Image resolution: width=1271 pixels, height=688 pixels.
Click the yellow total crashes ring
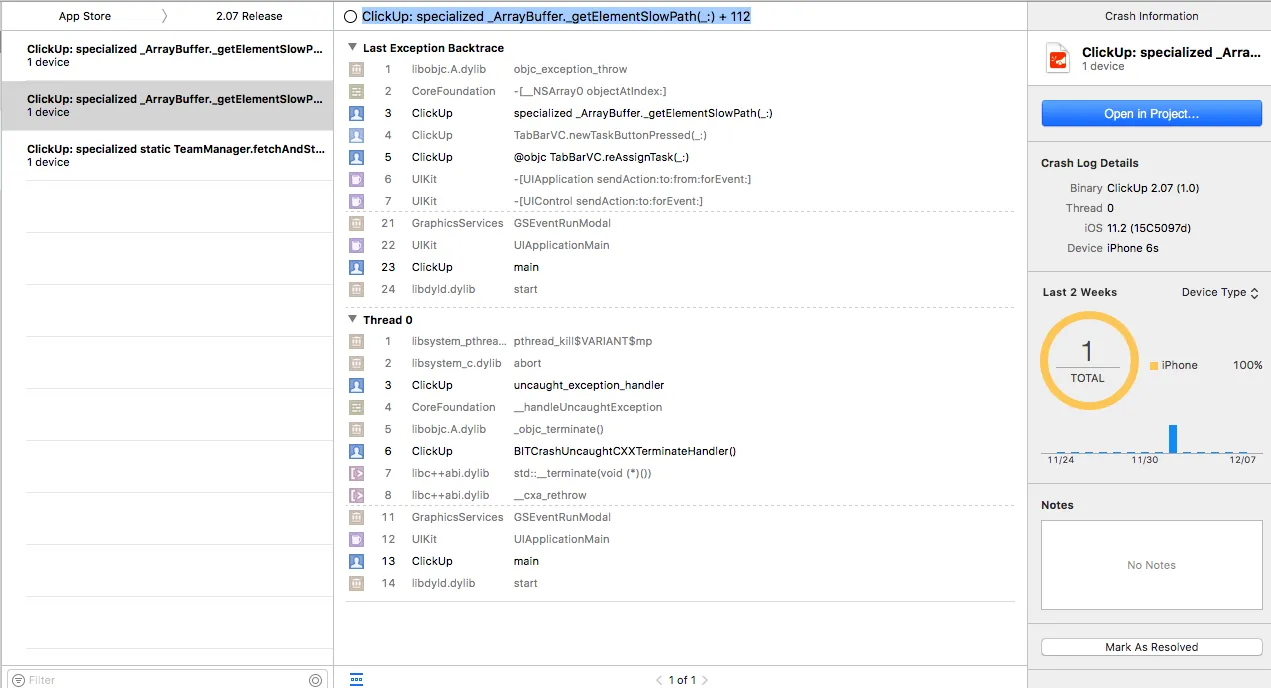click(1088, 361)
